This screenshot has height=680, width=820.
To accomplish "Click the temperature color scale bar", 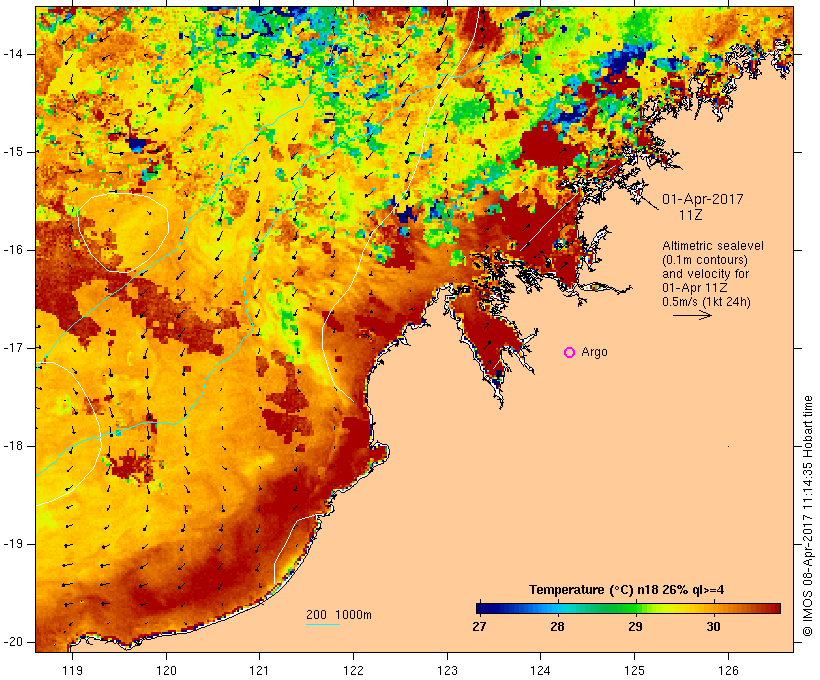I will [628, 608].
